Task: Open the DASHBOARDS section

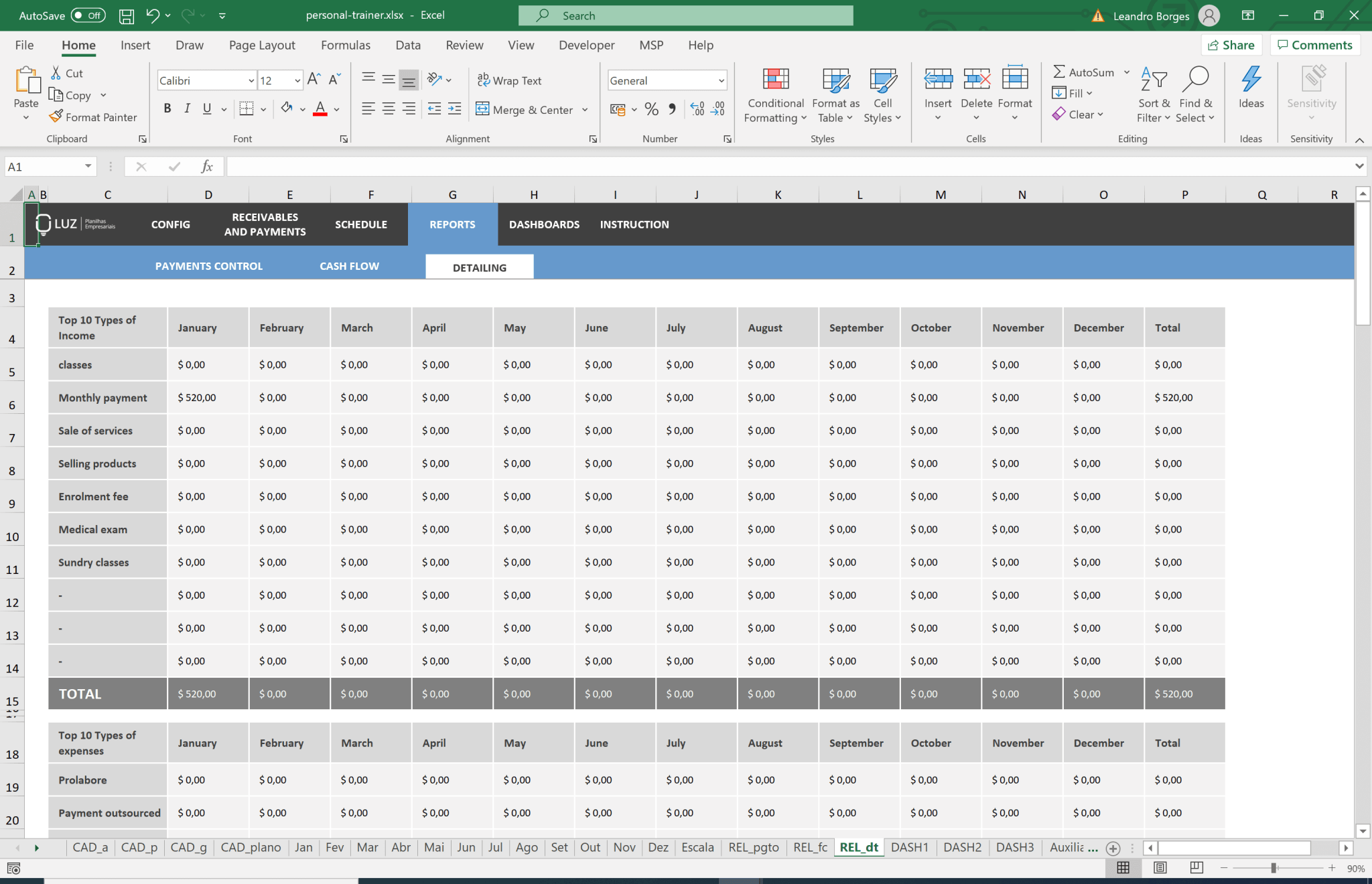Action: [x=544, y=224]
